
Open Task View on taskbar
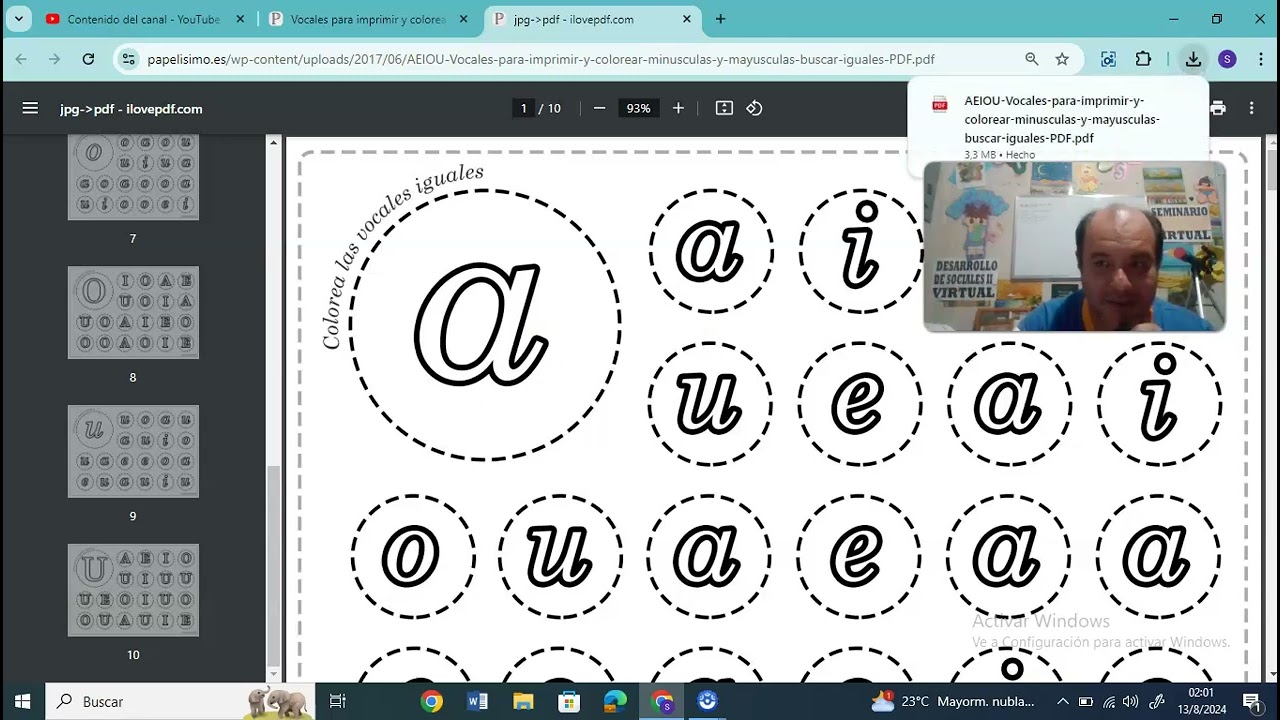[337, 701]
